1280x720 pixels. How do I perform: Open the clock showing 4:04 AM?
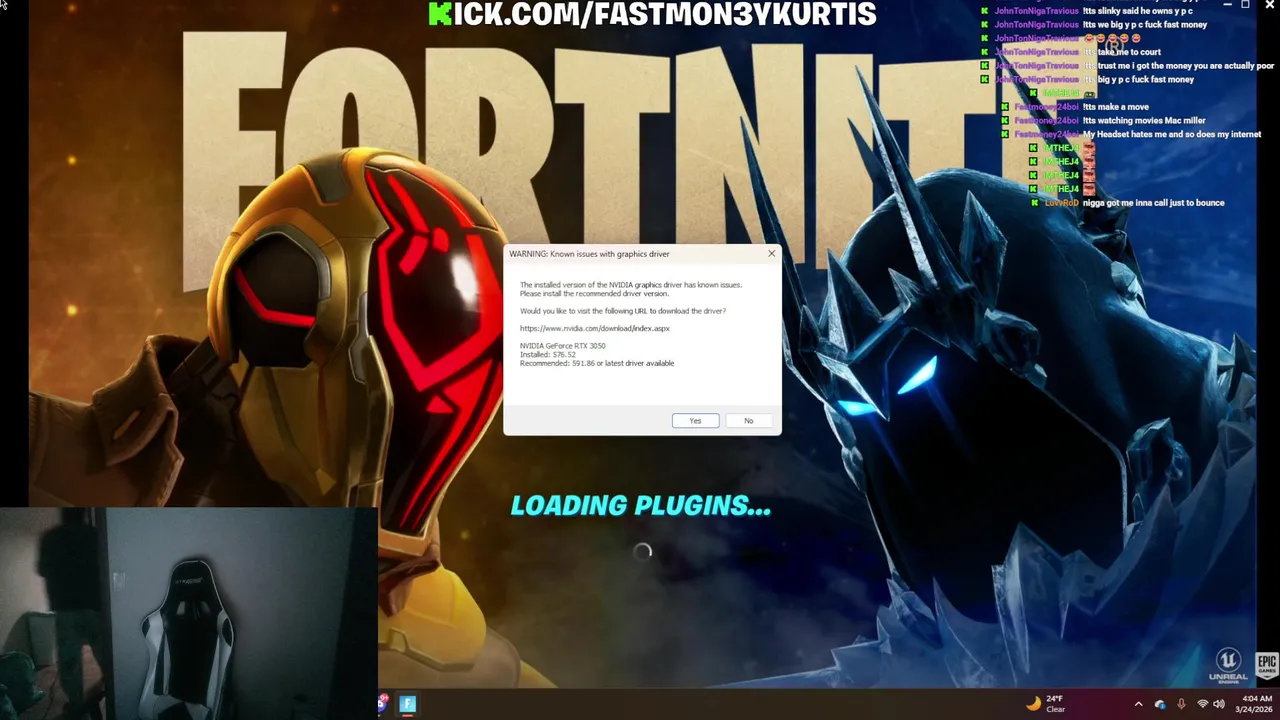1256,704
